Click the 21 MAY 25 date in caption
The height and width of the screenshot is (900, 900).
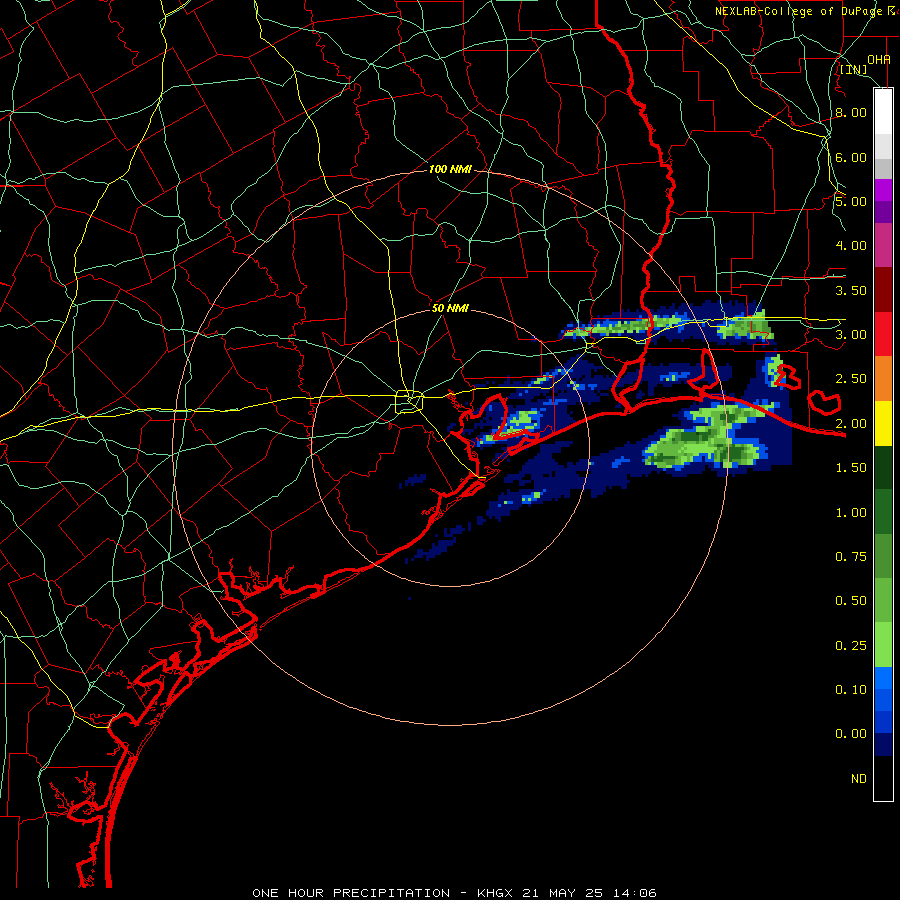[x=563, y=893]
